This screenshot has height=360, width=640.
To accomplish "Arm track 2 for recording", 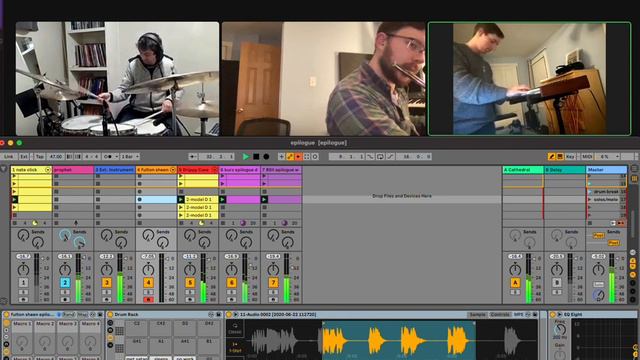I will pos(65,300).
